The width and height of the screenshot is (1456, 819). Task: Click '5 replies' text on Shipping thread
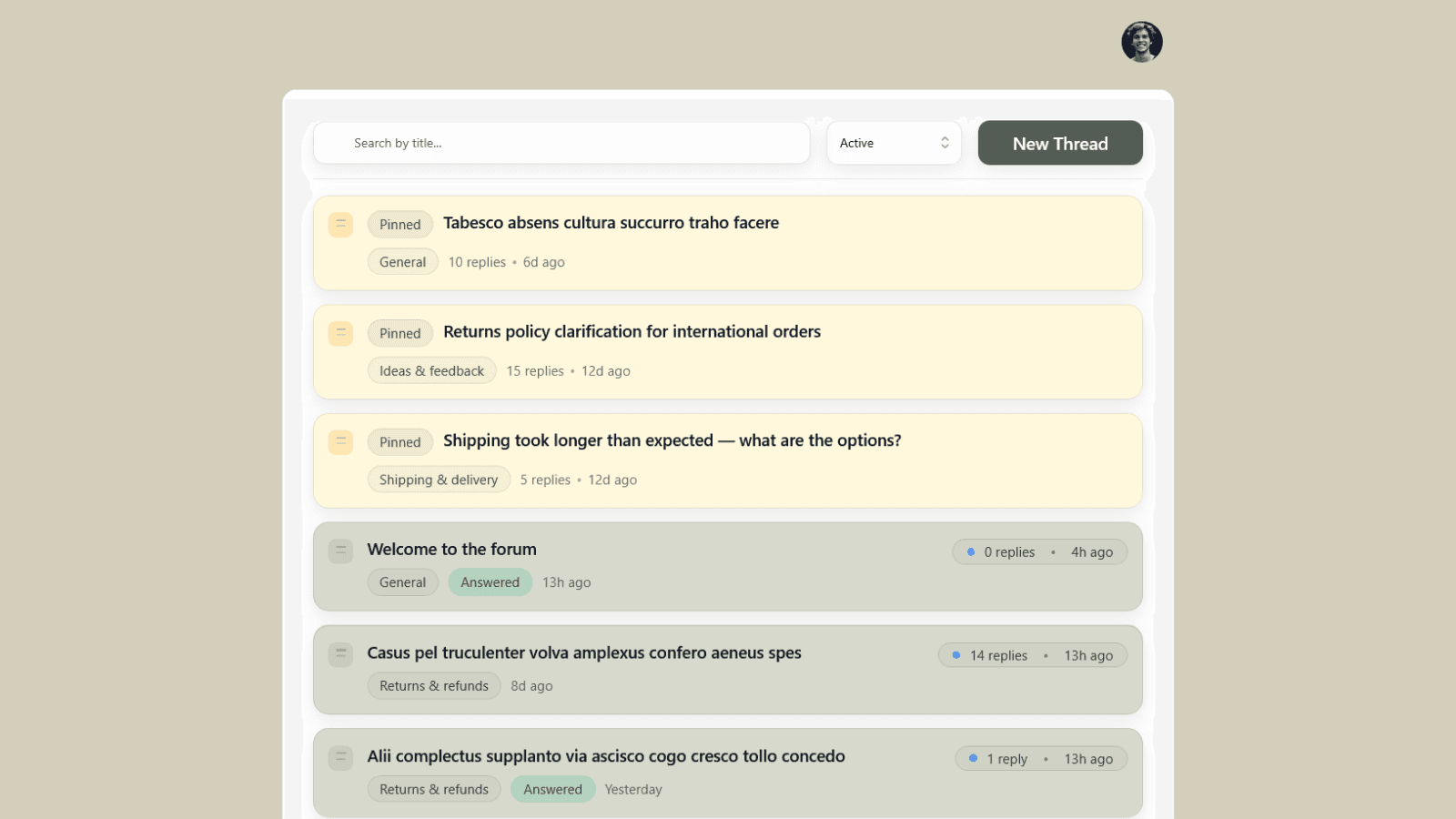tap(545, 480)
